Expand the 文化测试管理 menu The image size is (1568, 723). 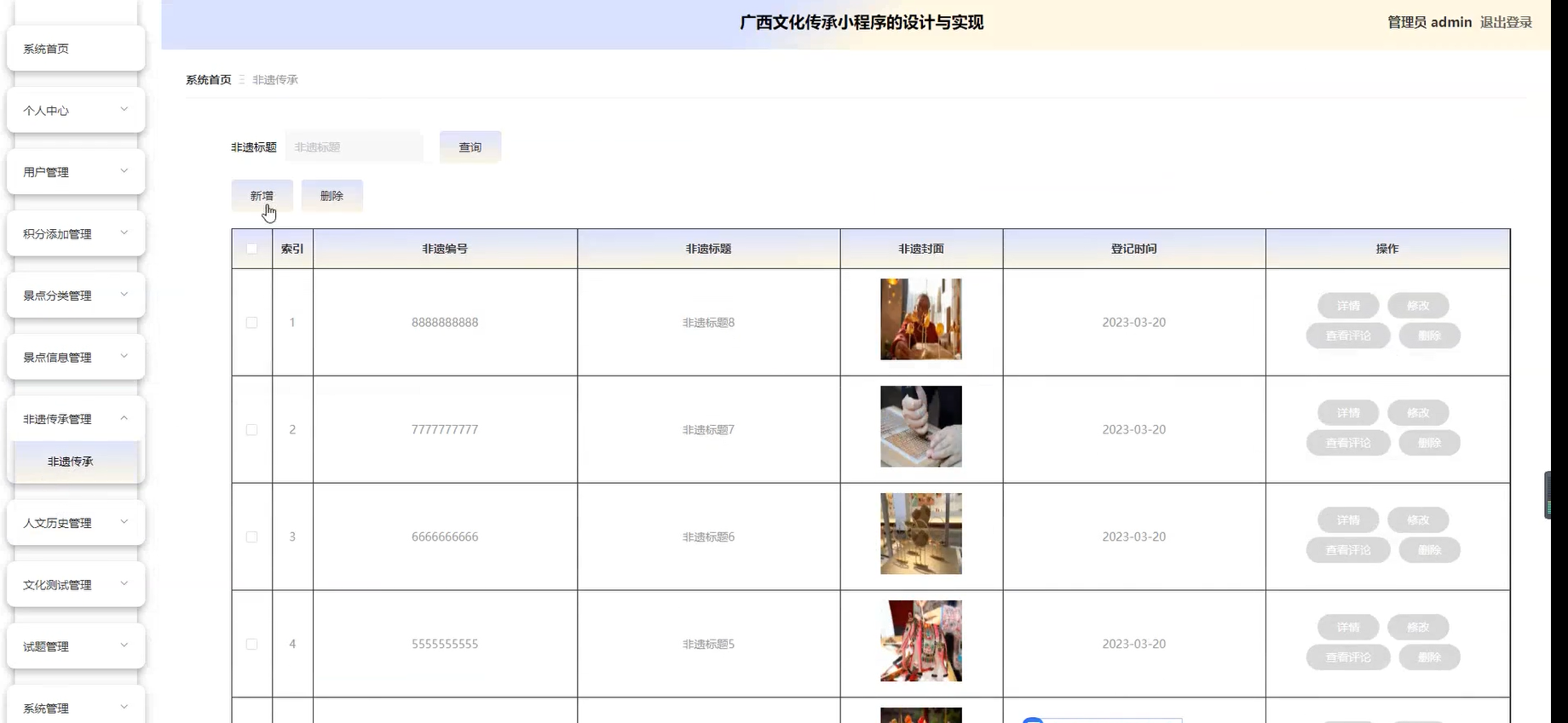76,584
